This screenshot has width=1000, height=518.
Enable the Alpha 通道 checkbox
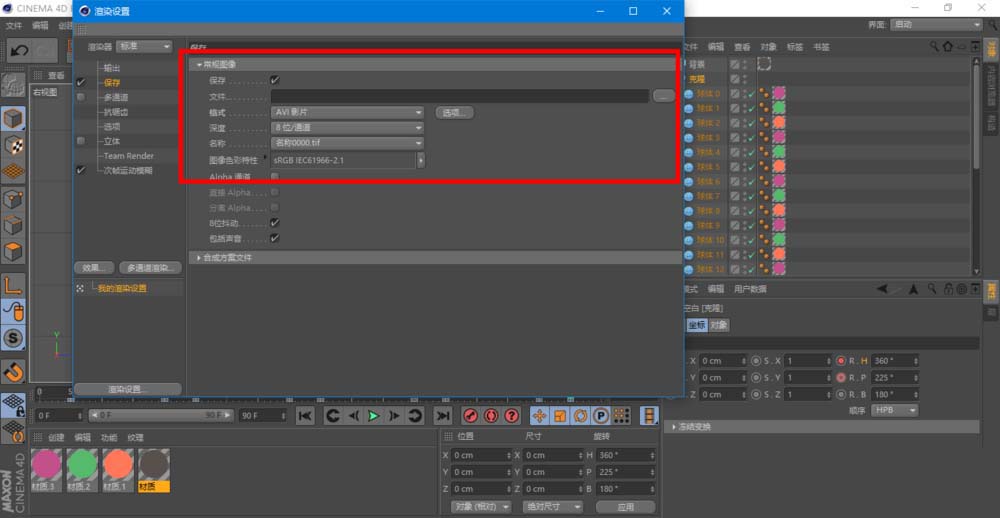(x=275, y=176)
